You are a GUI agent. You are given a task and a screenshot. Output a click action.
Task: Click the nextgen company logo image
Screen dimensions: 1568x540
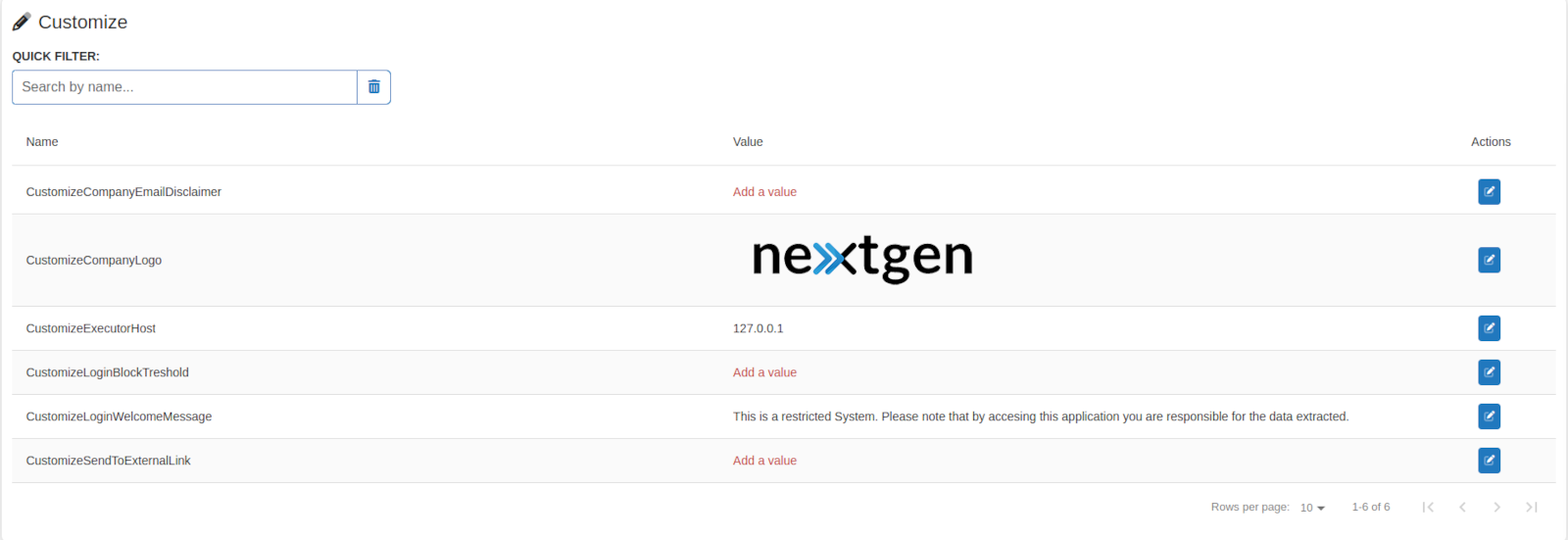(861, 259)
